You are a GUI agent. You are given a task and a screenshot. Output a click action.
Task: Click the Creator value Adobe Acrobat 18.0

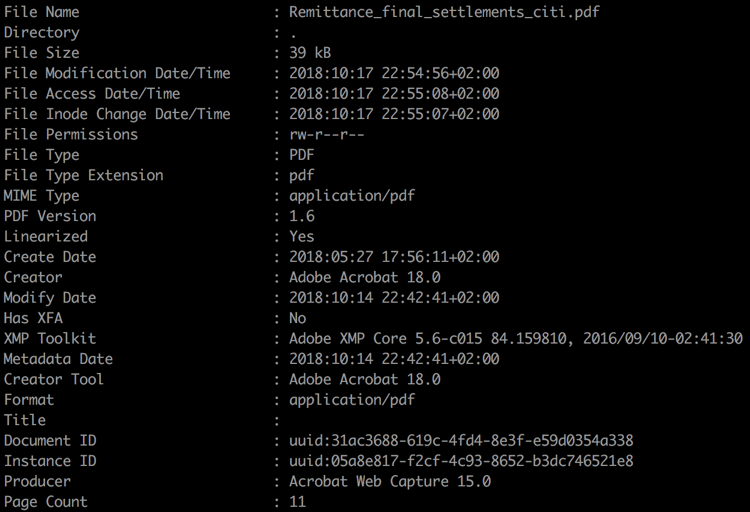click(364, 277)
